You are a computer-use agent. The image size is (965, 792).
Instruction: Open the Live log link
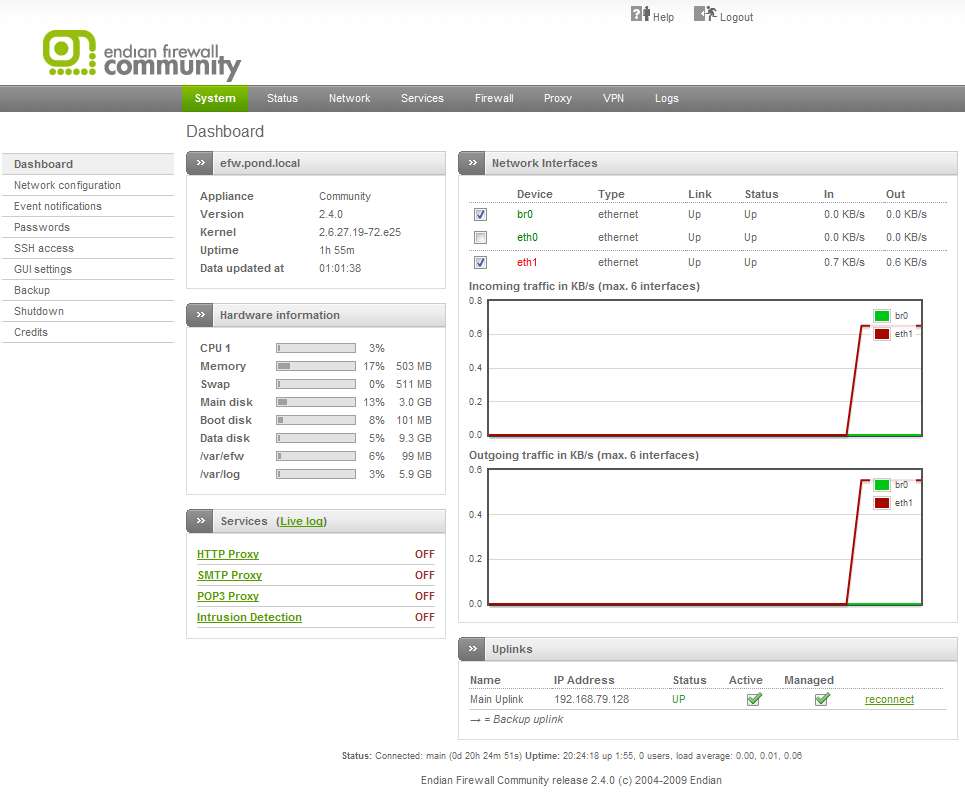point(301,521)
